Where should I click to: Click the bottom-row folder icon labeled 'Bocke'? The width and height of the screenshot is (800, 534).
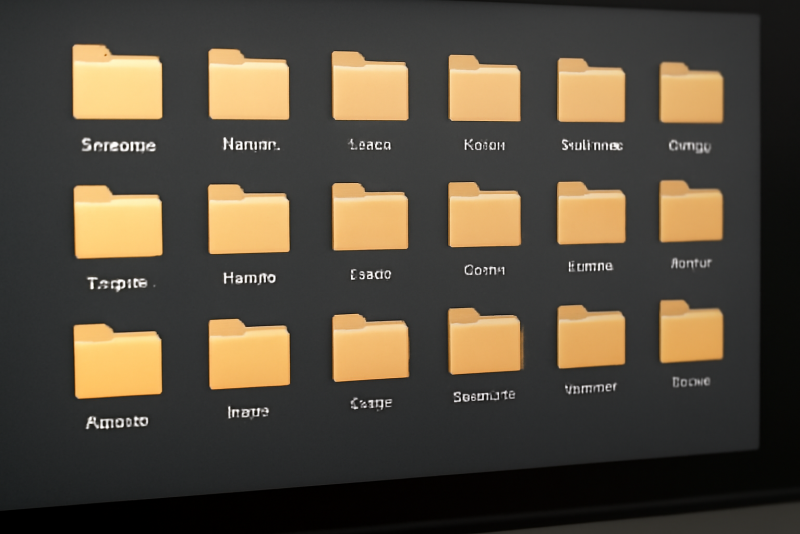(691, 332)
